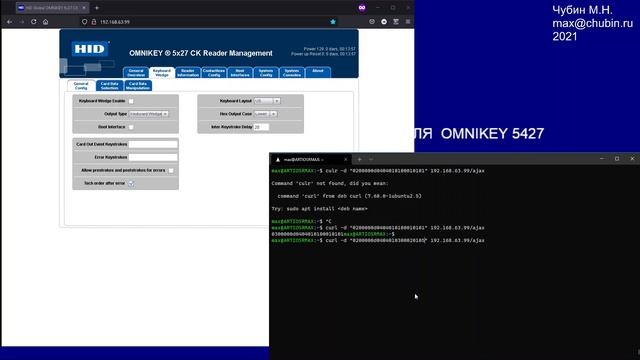Open the About tab

point(318,73)
